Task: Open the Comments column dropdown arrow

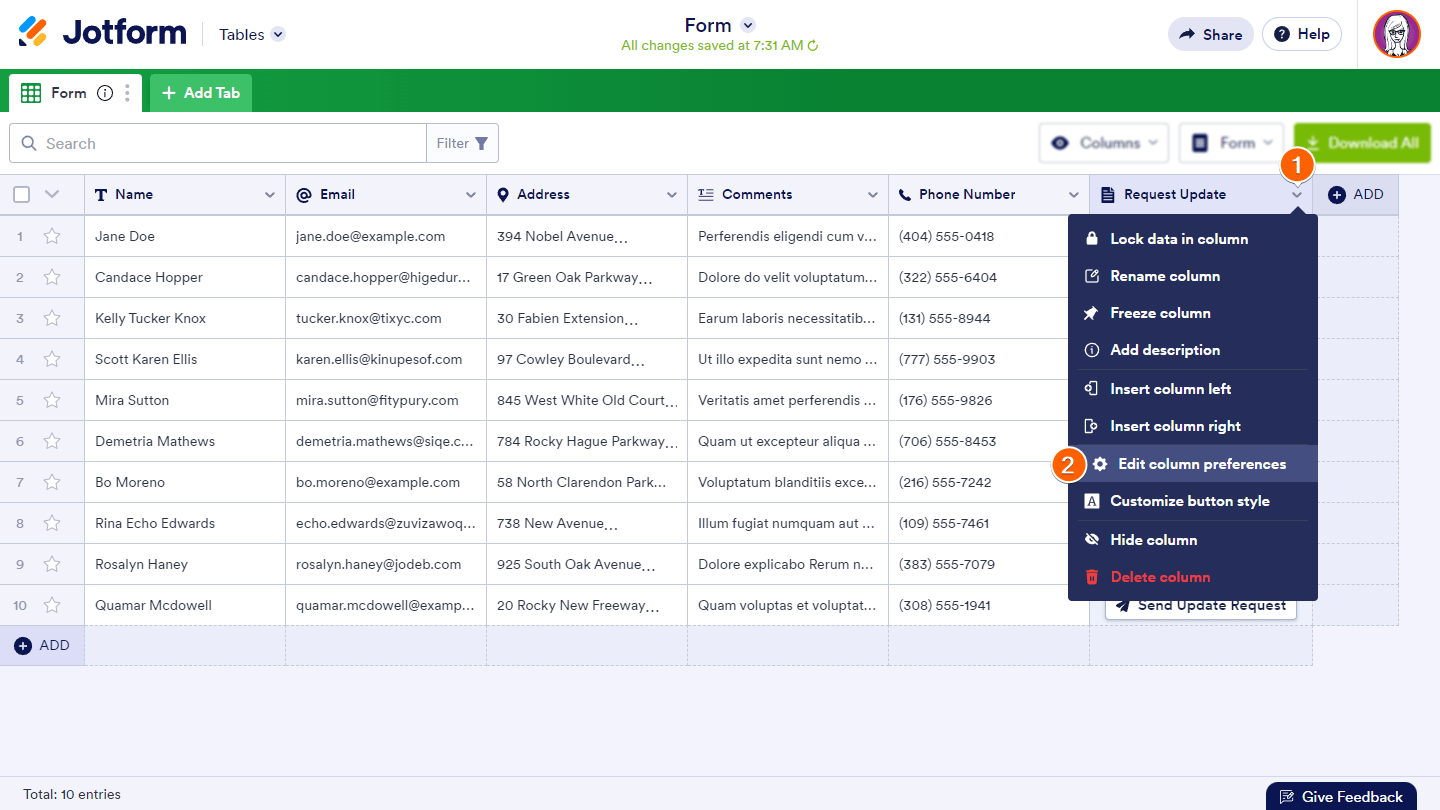Action: pos(872,195)
